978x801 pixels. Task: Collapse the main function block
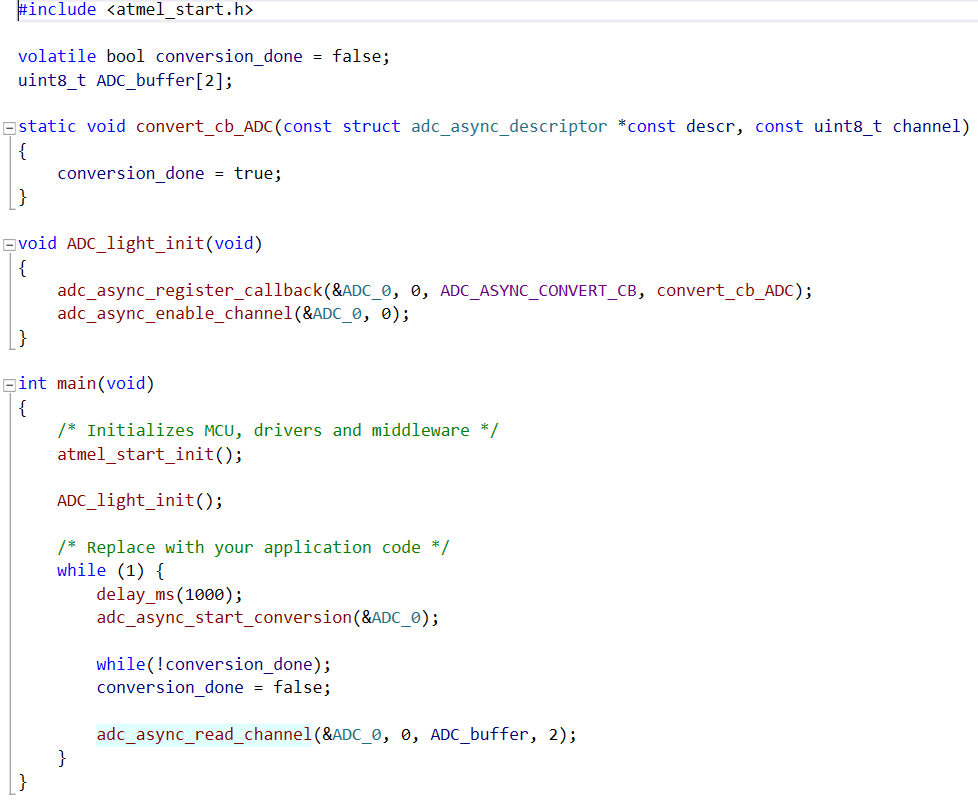8,383
